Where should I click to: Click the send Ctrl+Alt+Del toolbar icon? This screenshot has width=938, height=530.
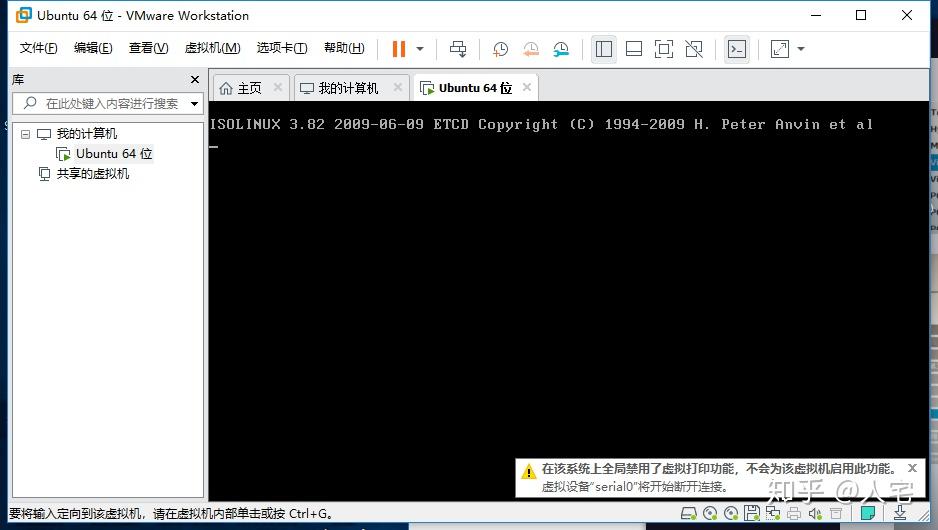458,49
